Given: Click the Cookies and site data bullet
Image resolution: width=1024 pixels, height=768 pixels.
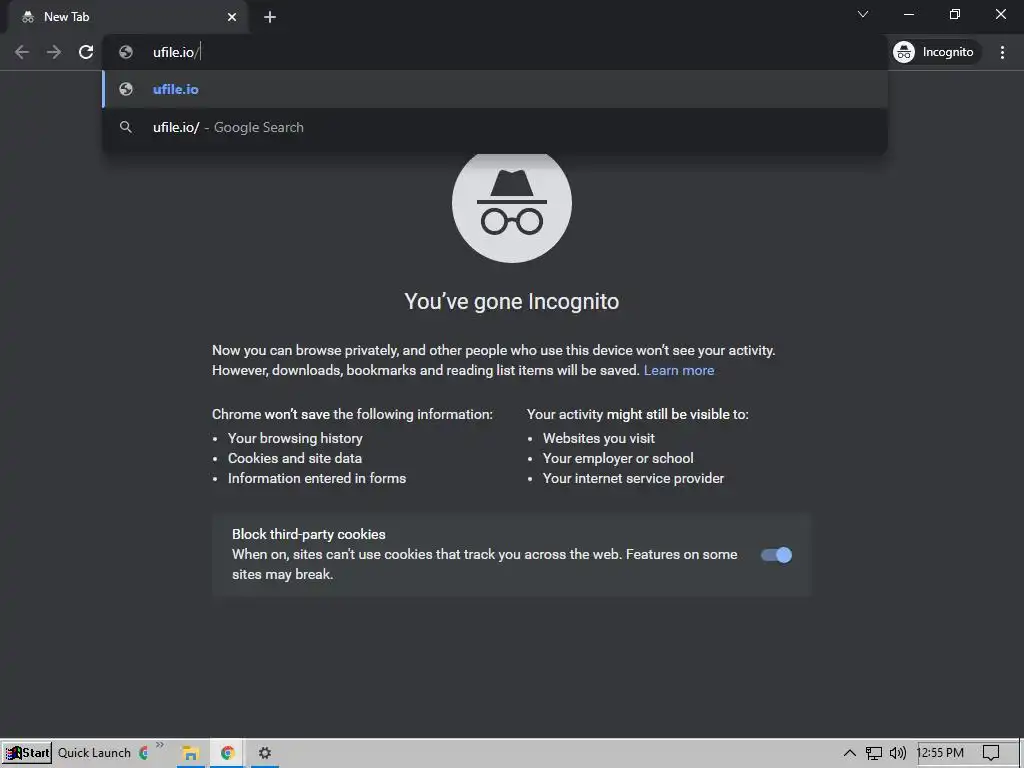Looking at the screenshot, I should 295,458.
